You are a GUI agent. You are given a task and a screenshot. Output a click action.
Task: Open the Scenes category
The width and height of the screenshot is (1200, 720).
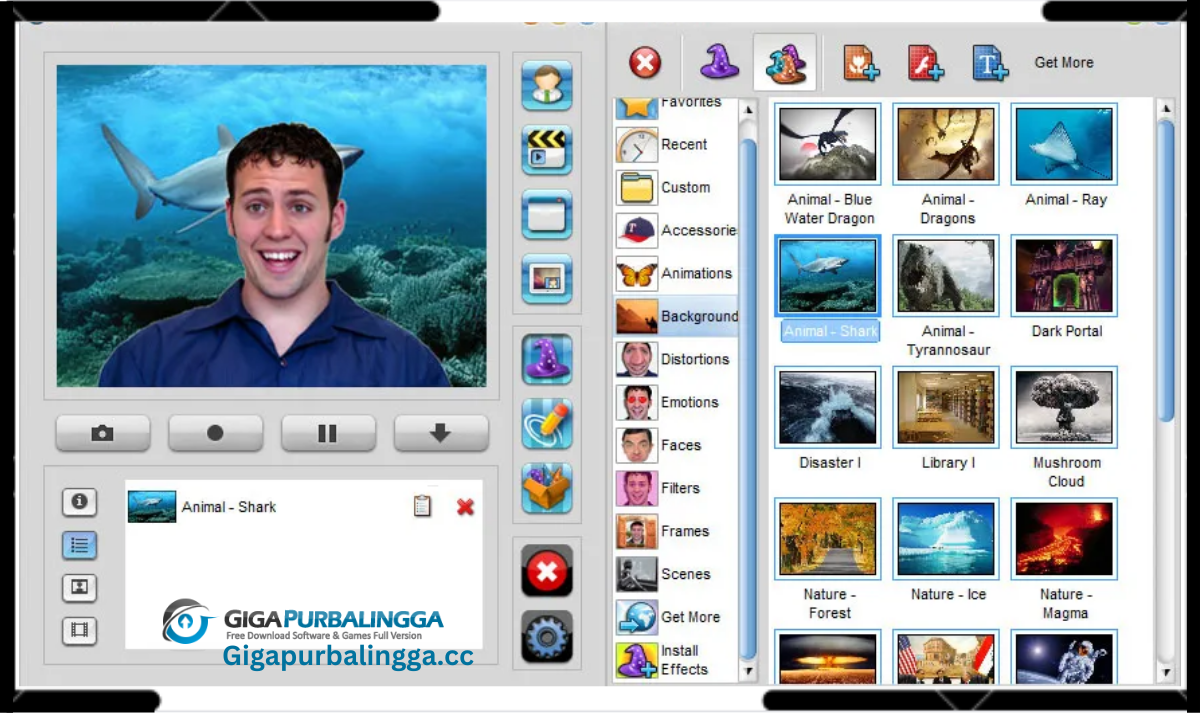(676, 574)
